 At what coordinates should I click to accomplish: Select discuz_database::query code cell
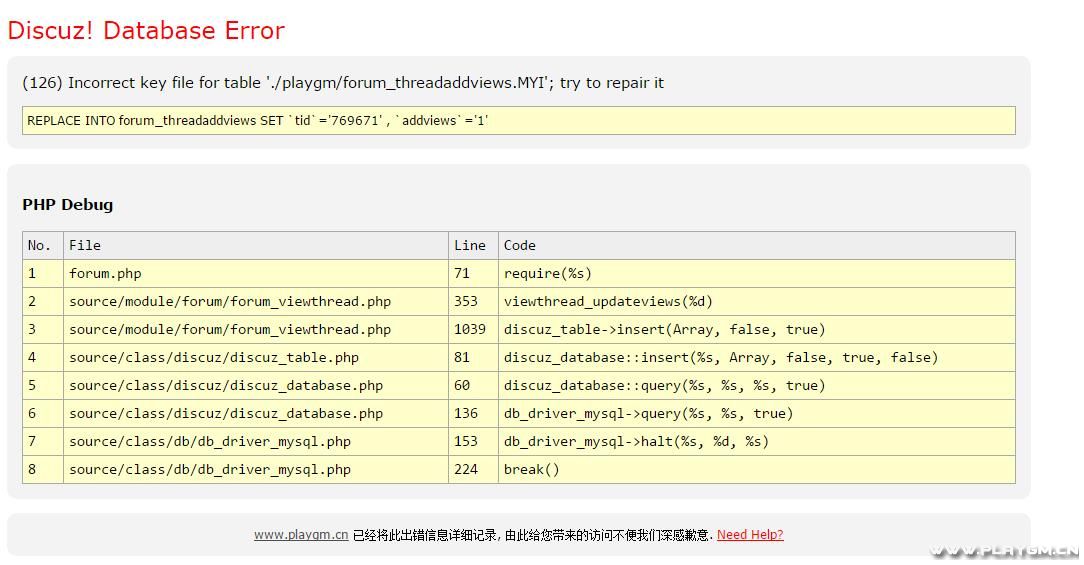click(x=757, y=386)
